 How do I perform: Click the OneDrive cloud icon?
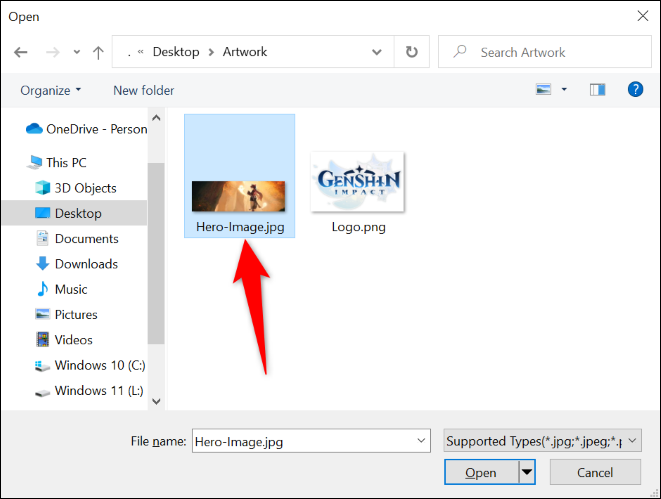tap(34, 129)
